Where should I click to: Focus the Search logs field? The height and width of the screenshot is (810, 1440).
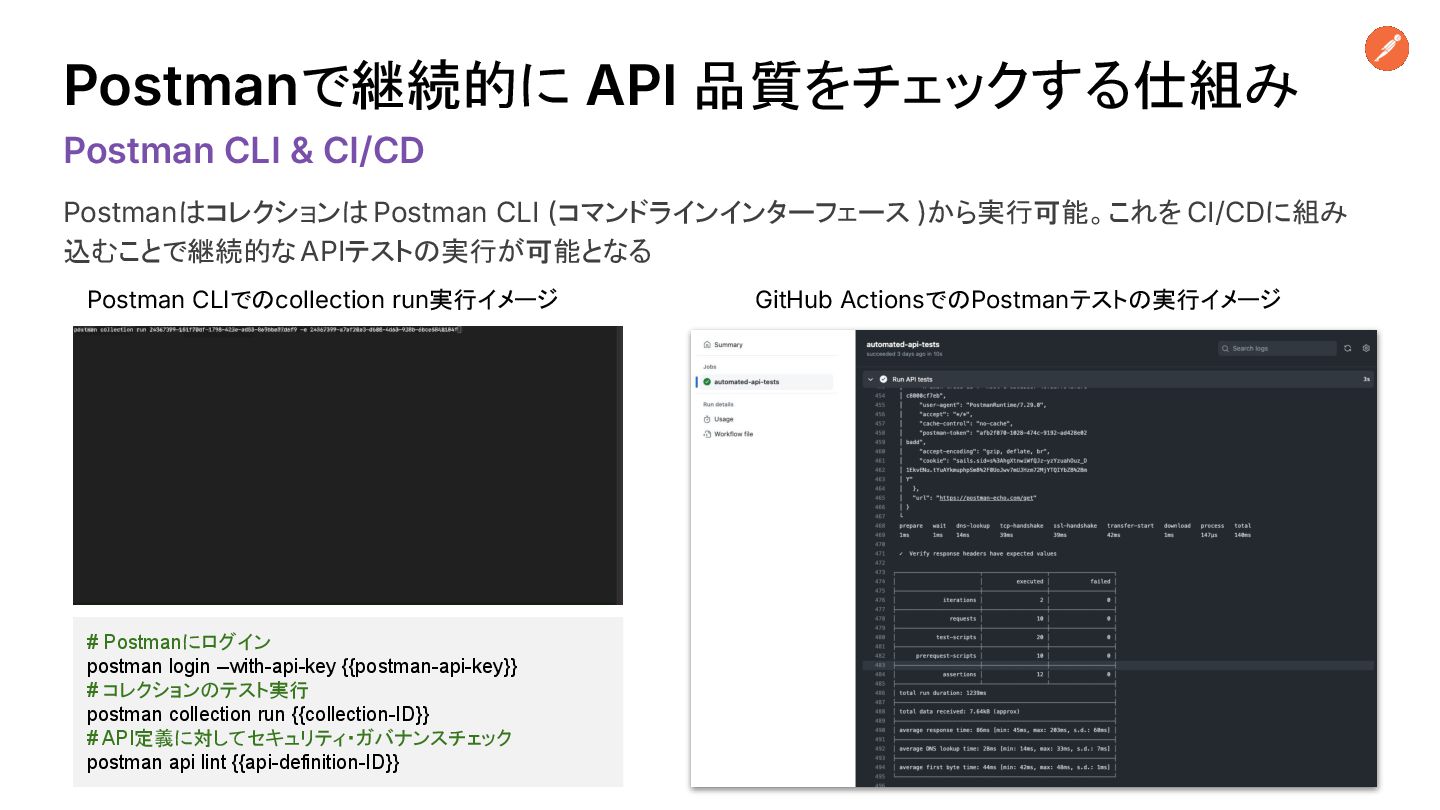pos(1277,348)
